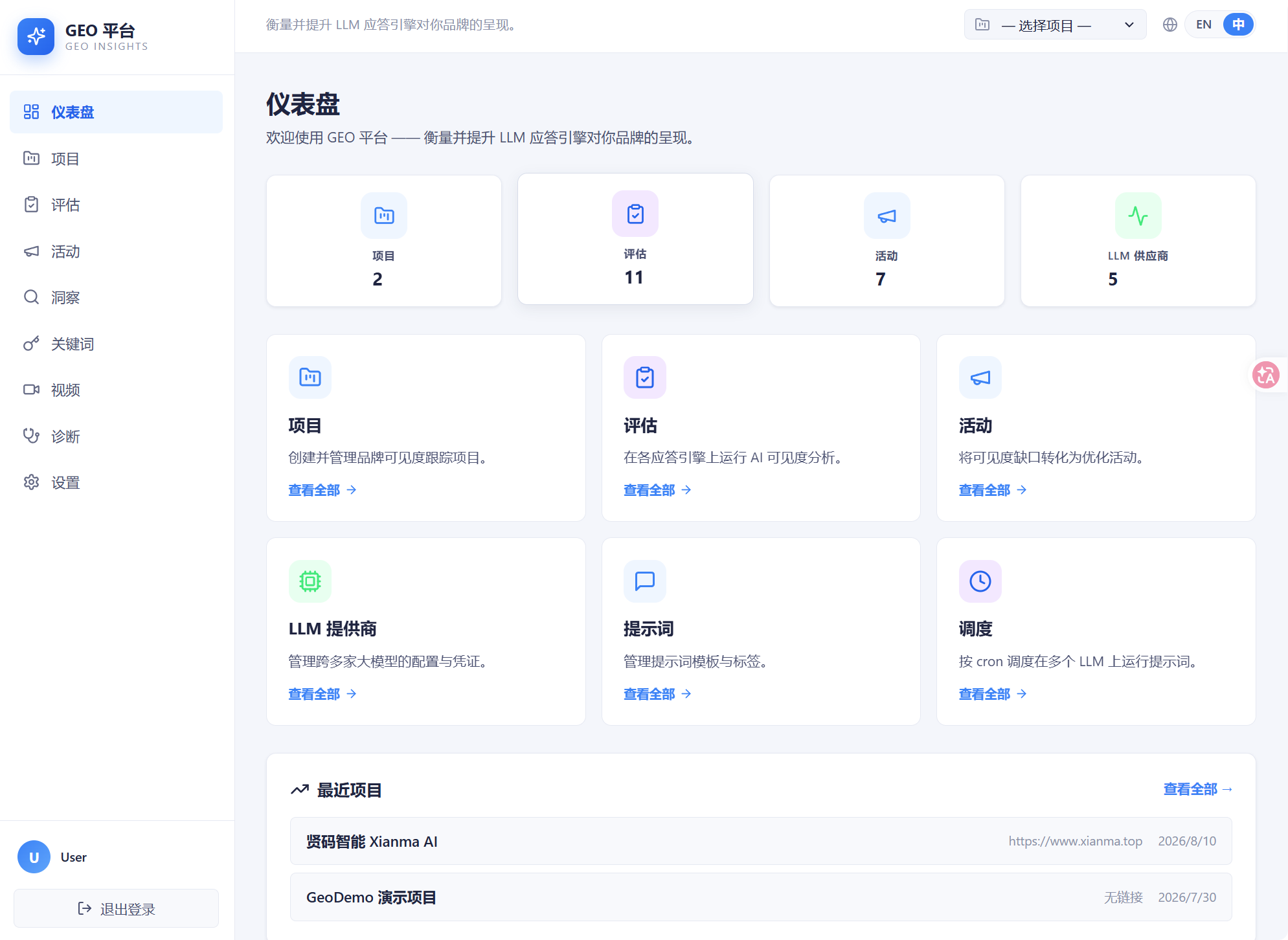The width and height of the screenshot is (1288, 940).
Task: Click 查看全部 in the 提示词 card
Action: [x=657, y=694]
